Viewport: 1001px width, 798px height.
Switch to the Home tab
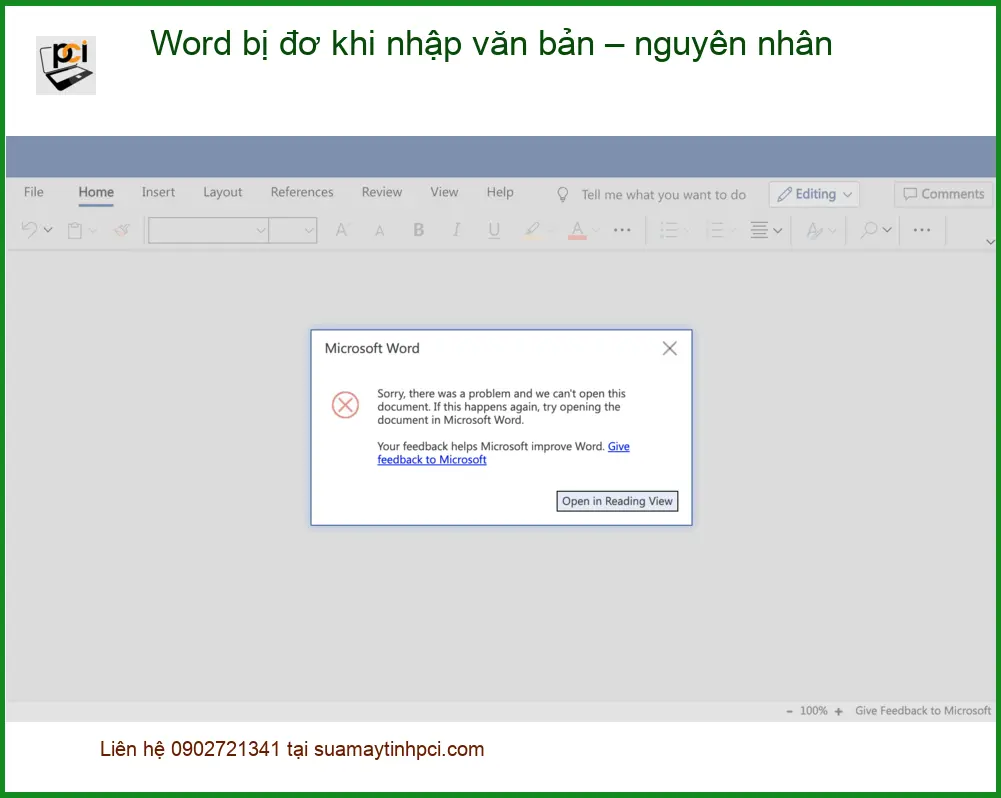96,192
